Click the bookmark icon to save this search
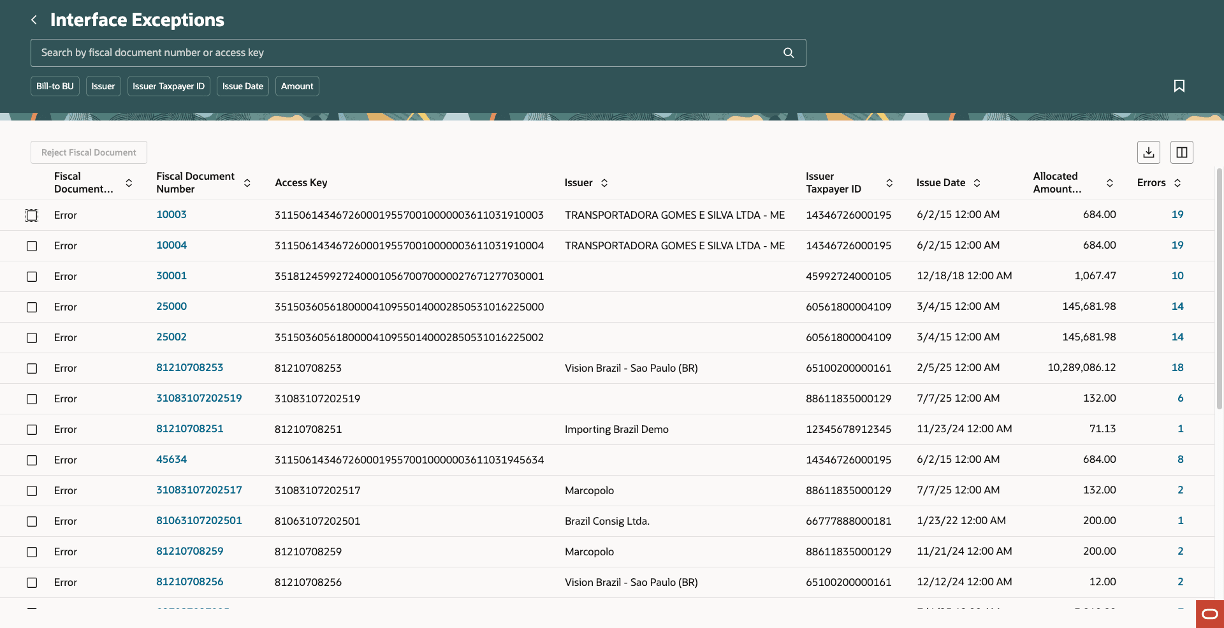This screenshot has width=1224, height=628. (1179, 86)
